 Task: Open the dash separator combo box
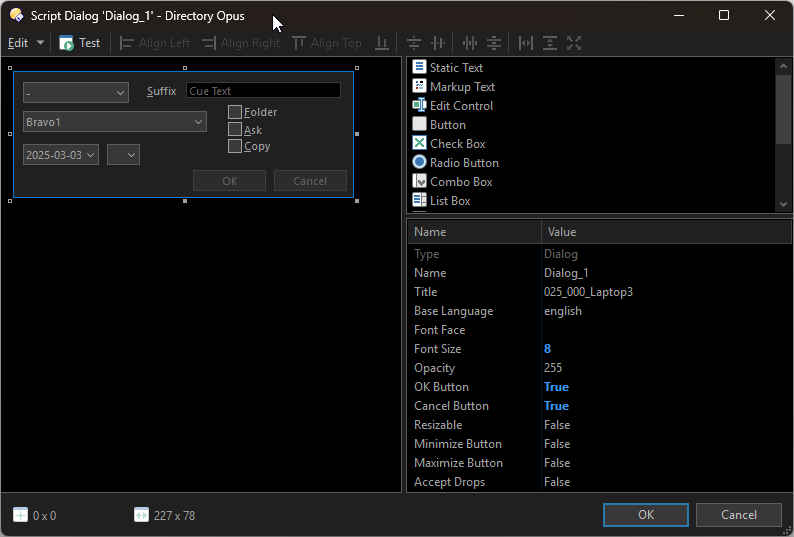(76, 93)
